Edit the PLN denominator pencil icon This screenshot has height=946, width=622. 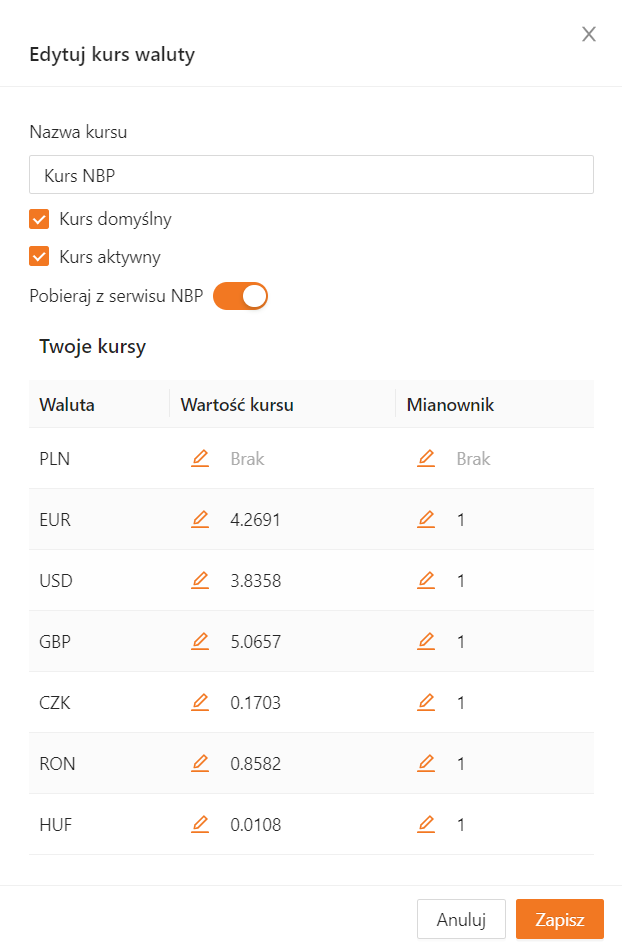[426, 458]
